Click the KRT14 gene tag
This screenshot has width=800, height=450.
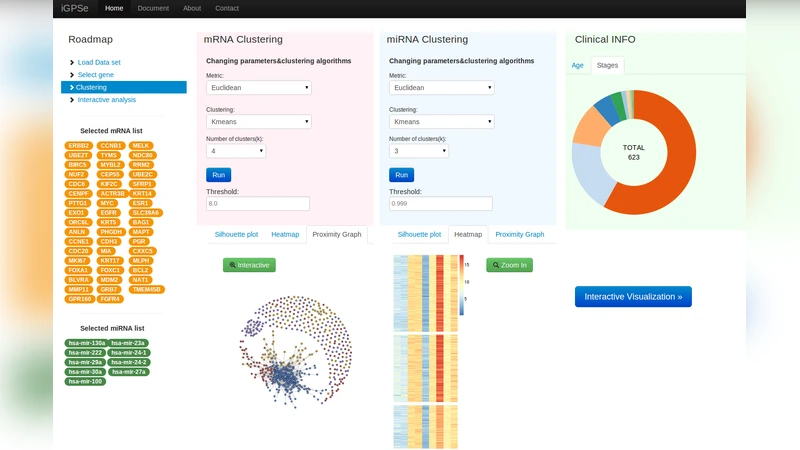[142, 194]
